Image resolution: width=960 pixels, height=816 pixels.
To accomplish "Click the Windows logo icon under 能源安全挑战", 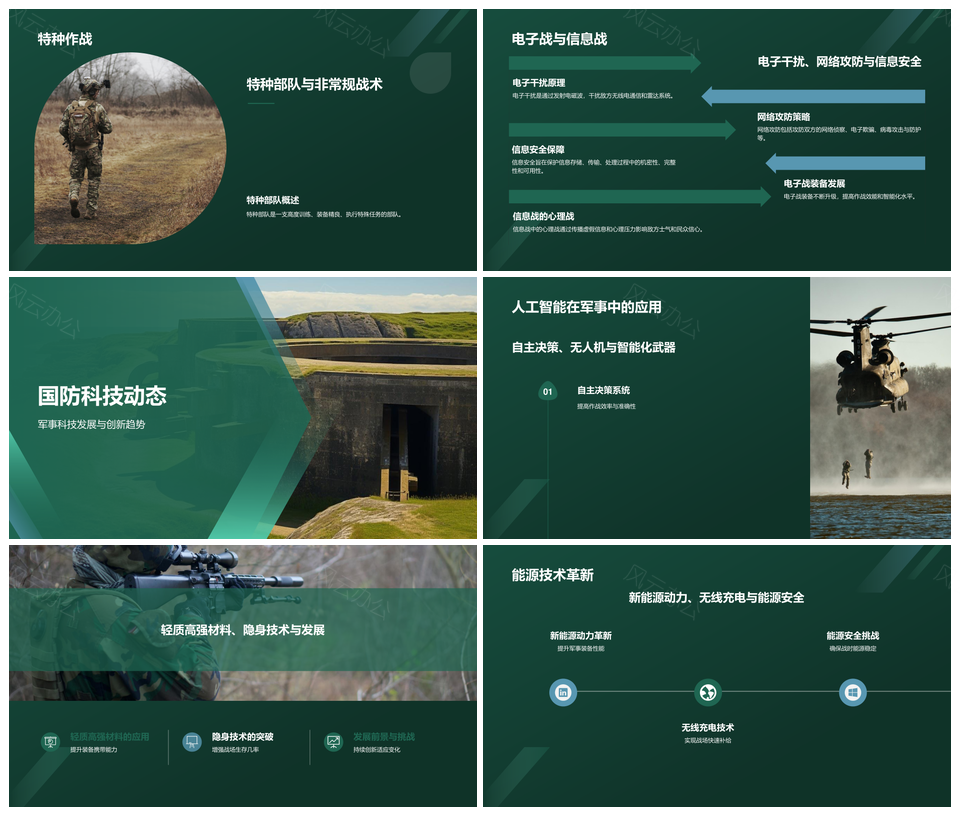I will click(852, 692).
